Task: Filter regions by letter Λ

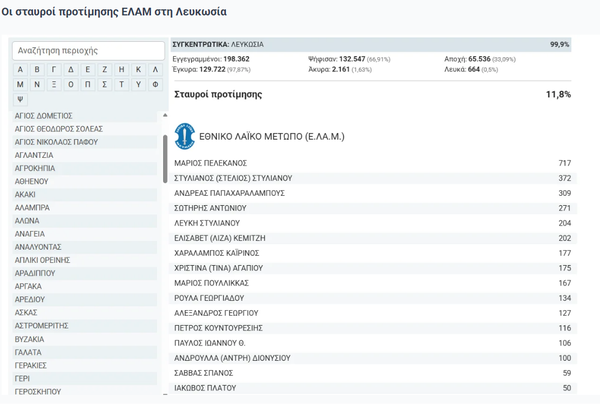Action: [155, 70]
